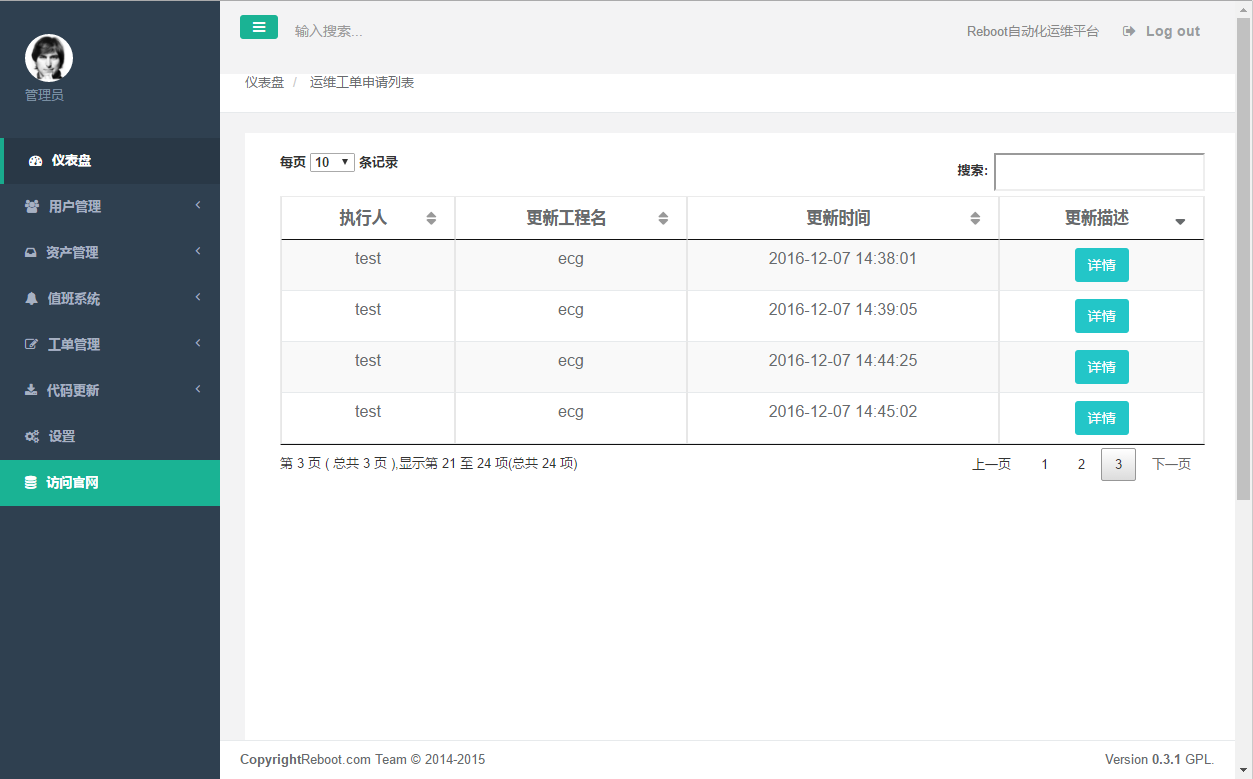Open the 设置 gears icon
Screen dimensions: 1253x779
32,436
